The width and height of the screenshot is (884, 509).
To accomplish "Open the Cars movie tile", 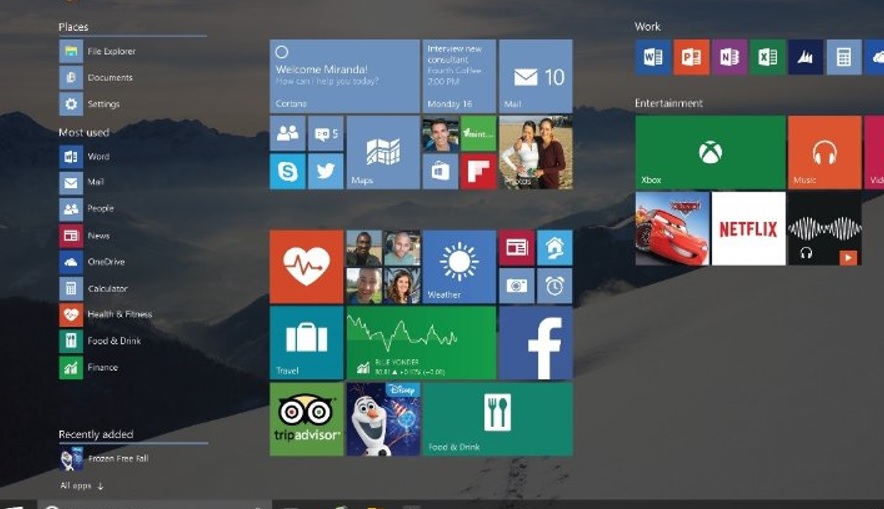I will point(672,228).
